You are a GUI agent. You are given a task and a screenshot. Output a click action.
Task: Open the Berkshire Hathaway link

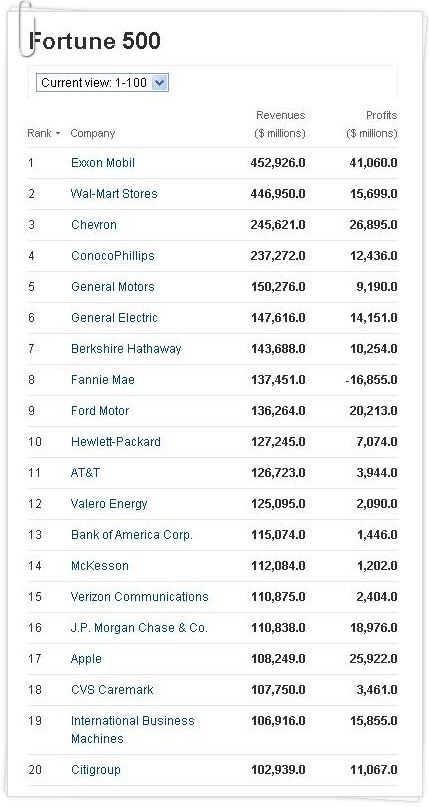(126, 349)
